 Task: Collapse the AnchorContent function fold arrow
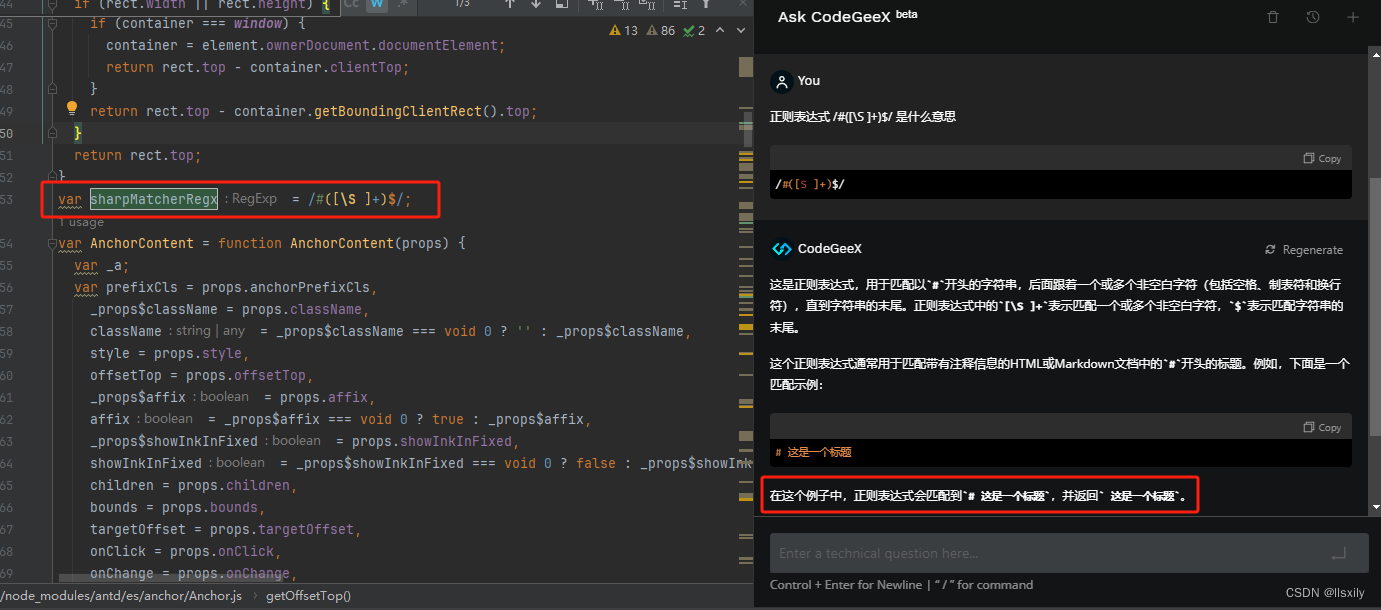[52, 242]
